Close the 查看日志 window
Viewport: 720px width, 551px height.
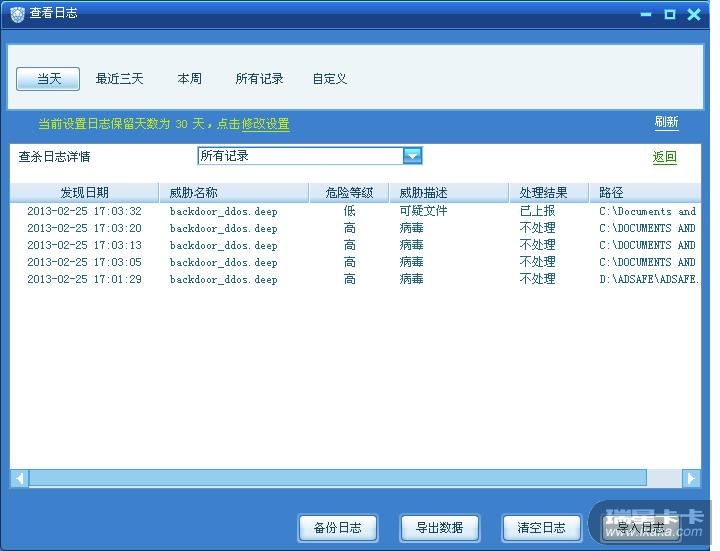[x=693, y=14]
